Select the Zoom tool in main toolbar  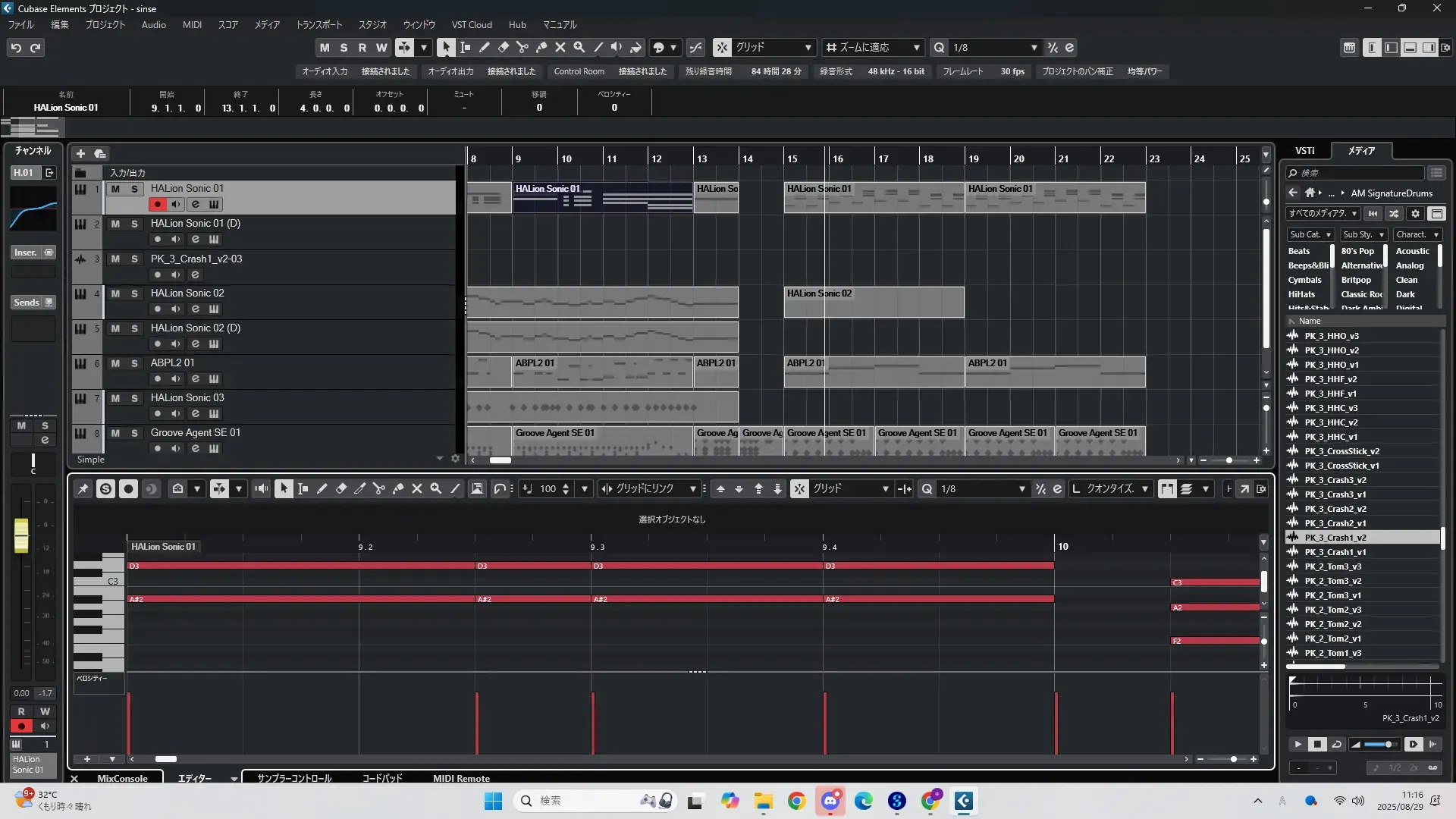click(579, 47)
